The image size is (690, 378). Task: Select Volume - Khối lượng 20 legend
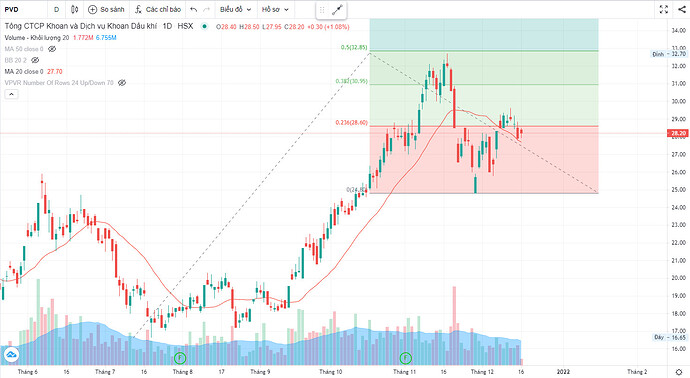point(37,38)
